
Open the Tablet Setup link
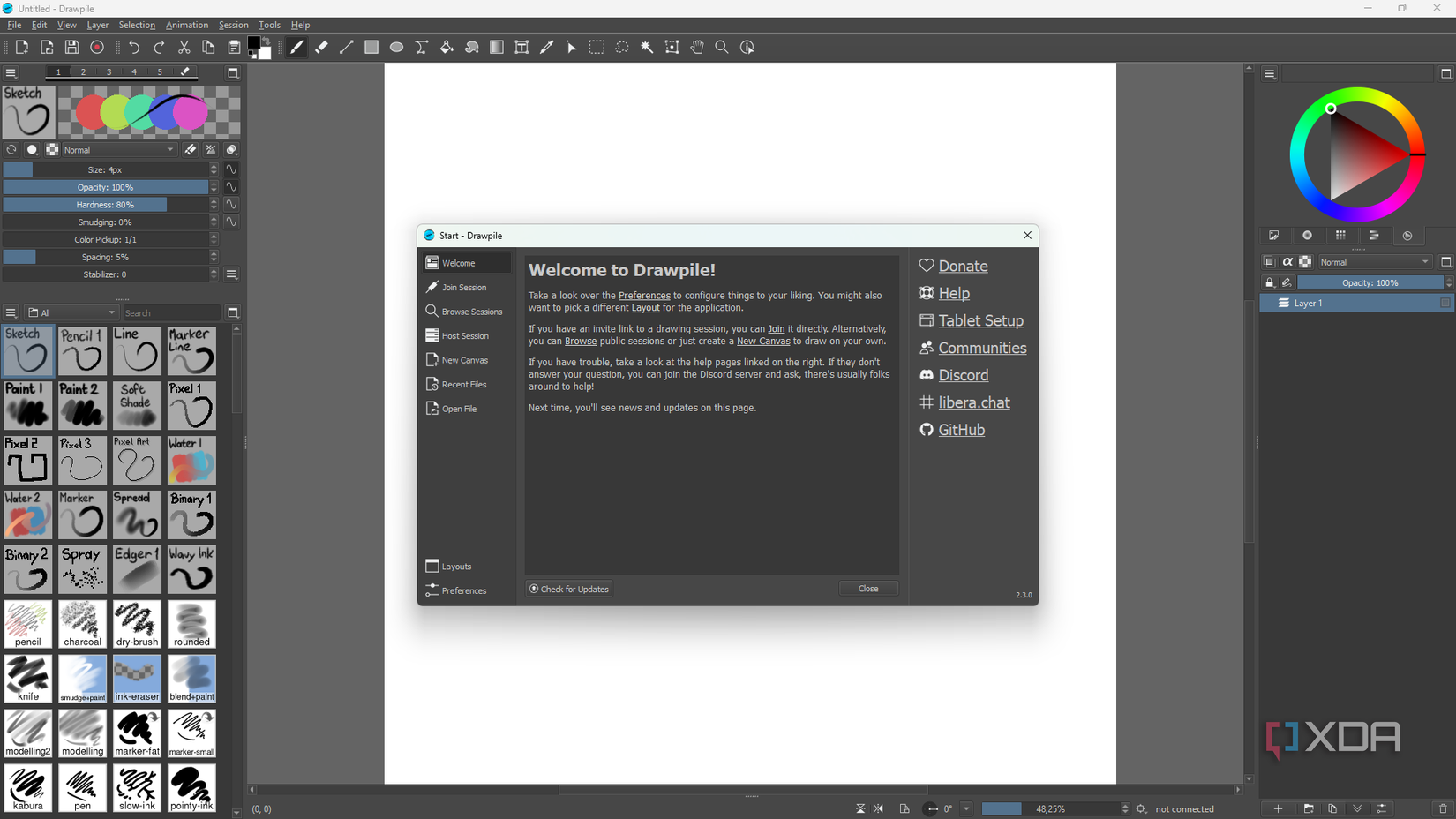(x=980, y=320)
